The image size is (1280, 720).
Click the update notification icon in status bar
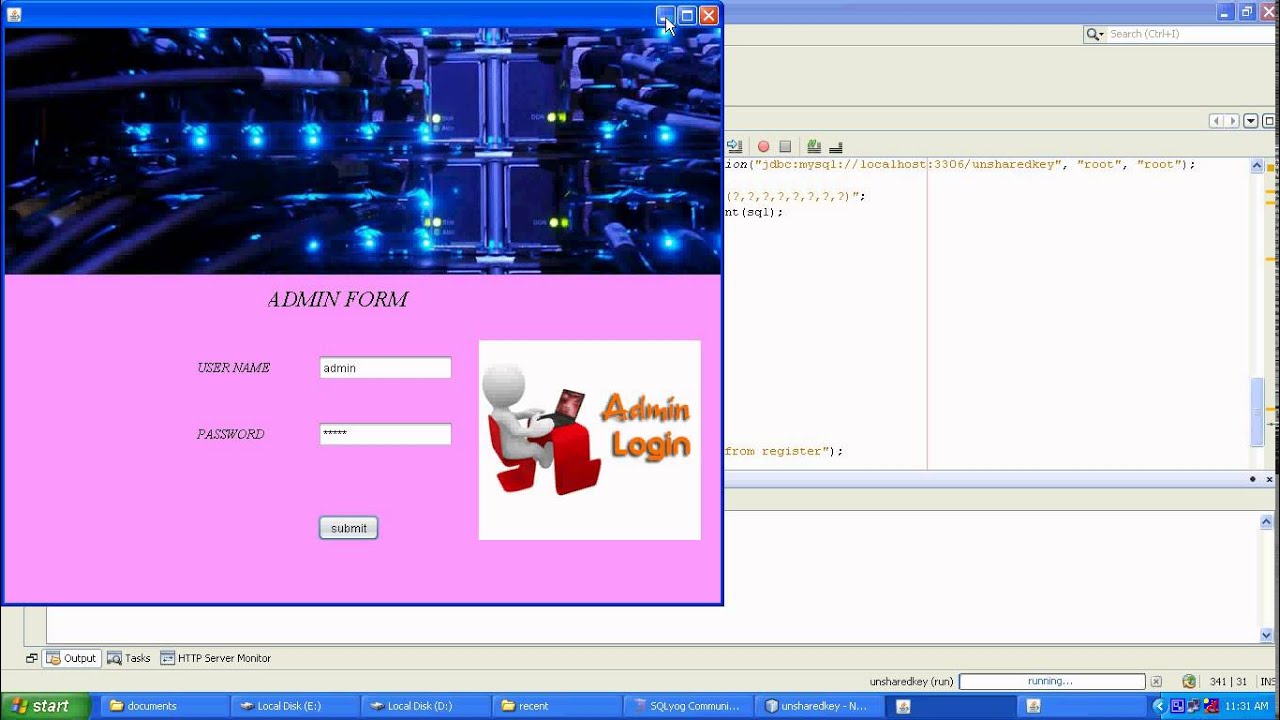click(x=1189, y=681)
